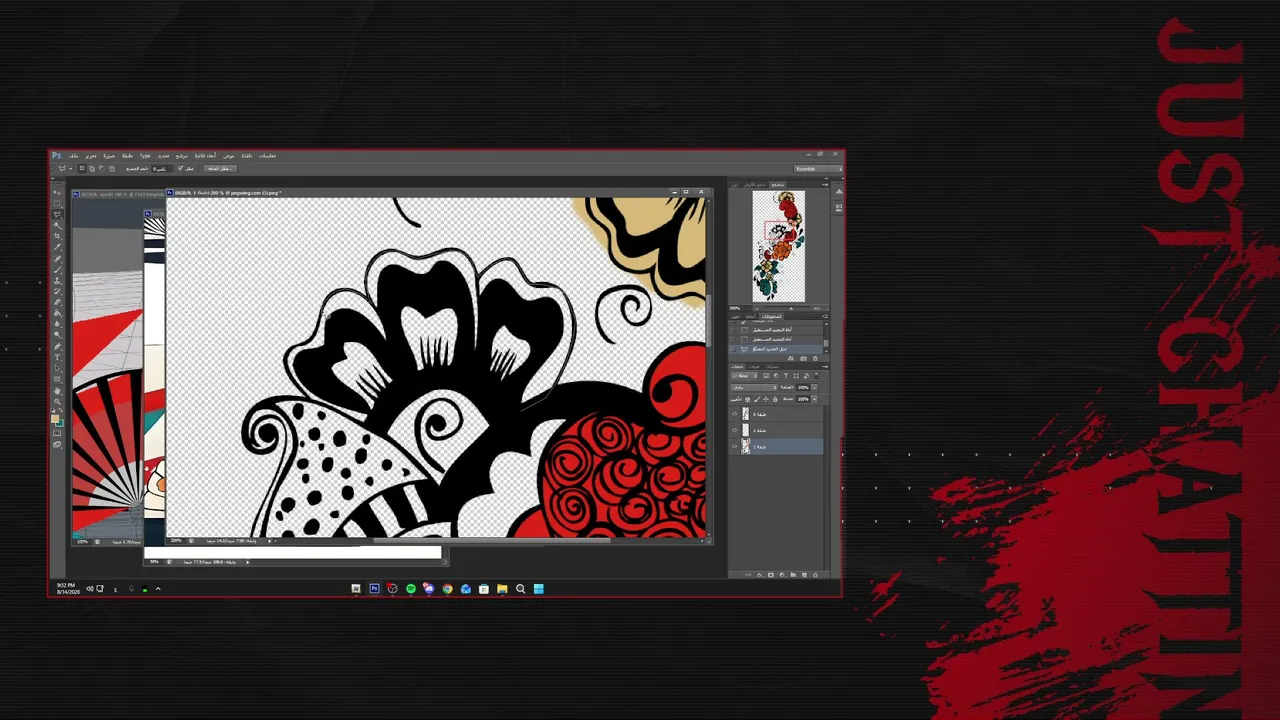Select the Pen tool
This screenshot has height=720, width=1280.
point(57,346)
